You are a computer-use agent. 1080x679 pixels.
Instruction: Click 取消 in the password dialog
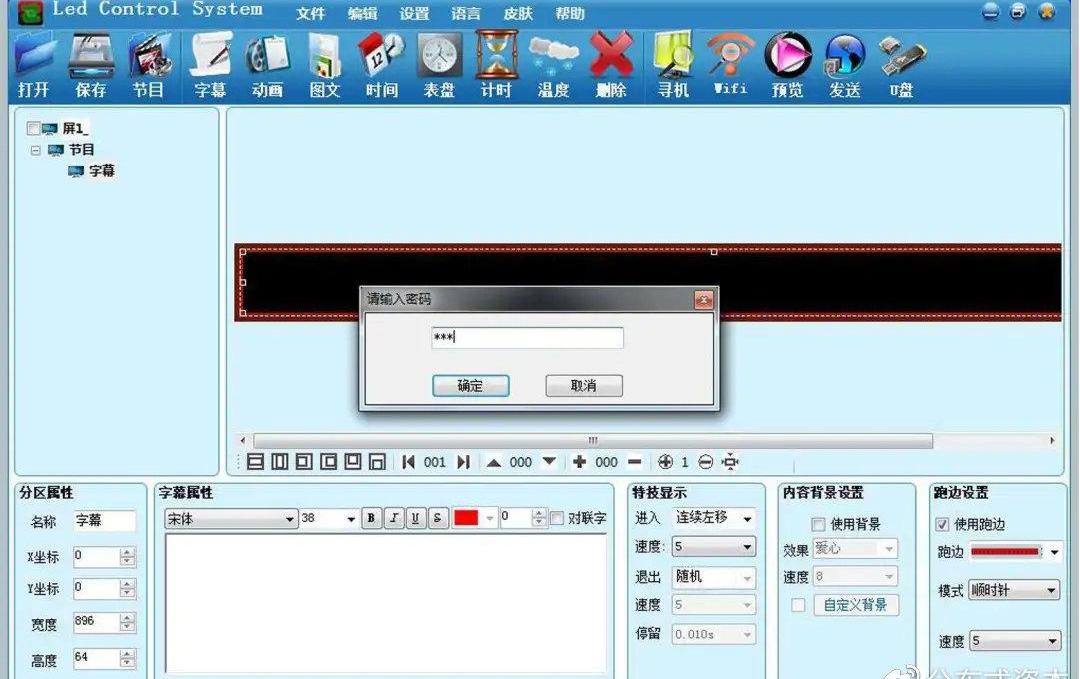pos(584,386)
